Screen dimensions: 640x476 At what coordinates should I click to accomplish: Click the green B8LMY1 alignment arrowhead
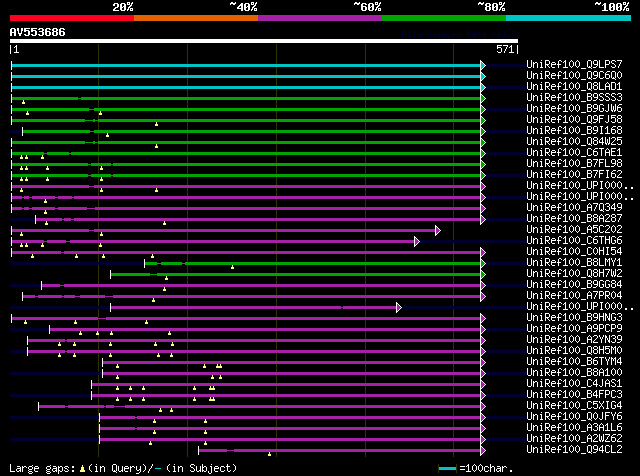pos(483,264)
